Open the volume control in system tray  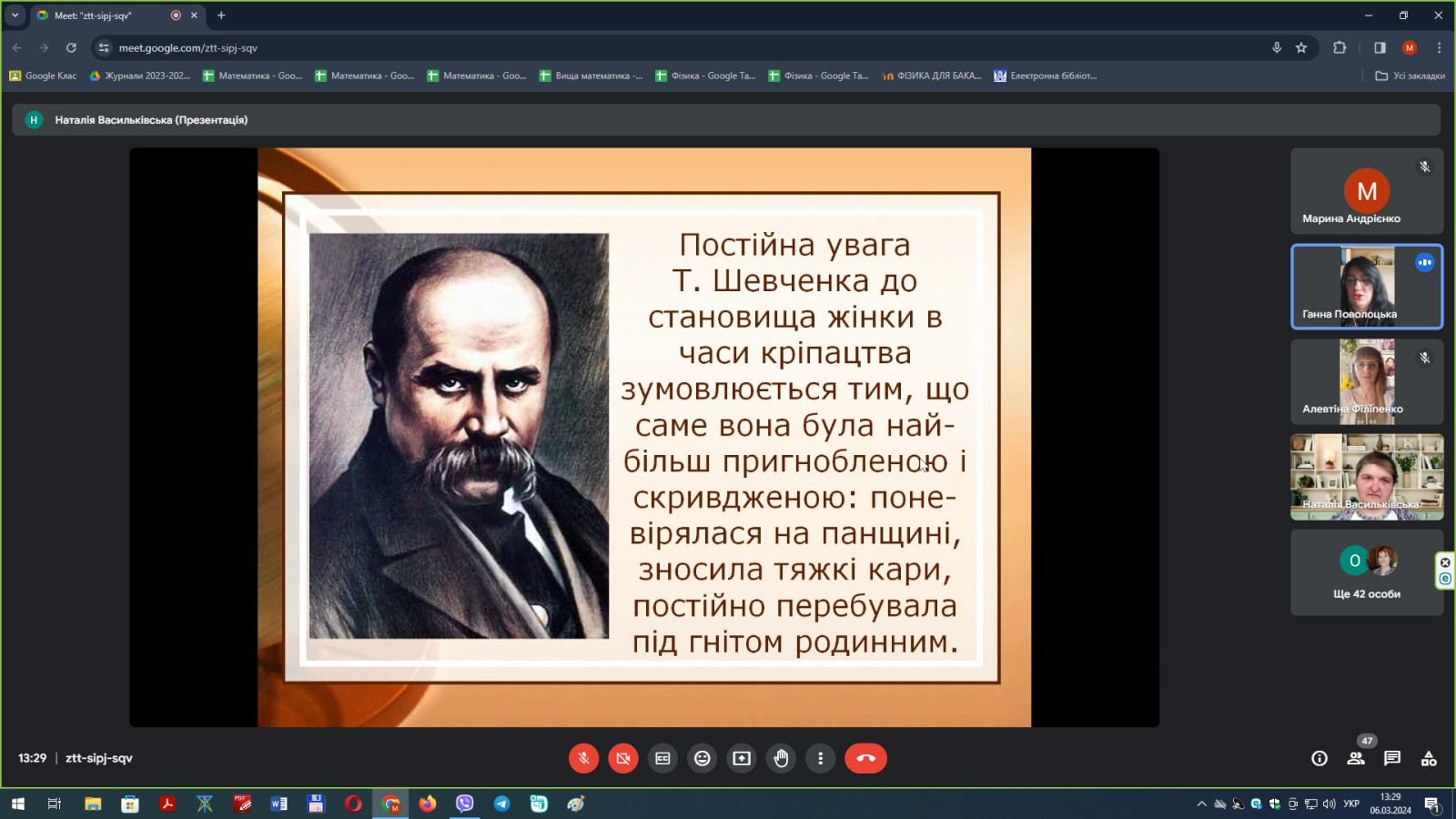[1330, 804]
